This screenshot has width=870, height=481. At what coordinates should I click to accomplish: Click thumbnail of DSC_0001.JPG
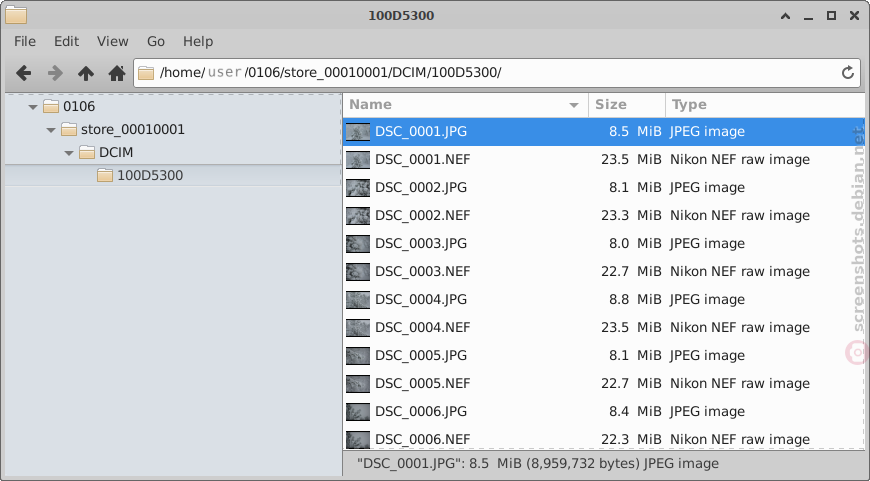pos(358,132)
